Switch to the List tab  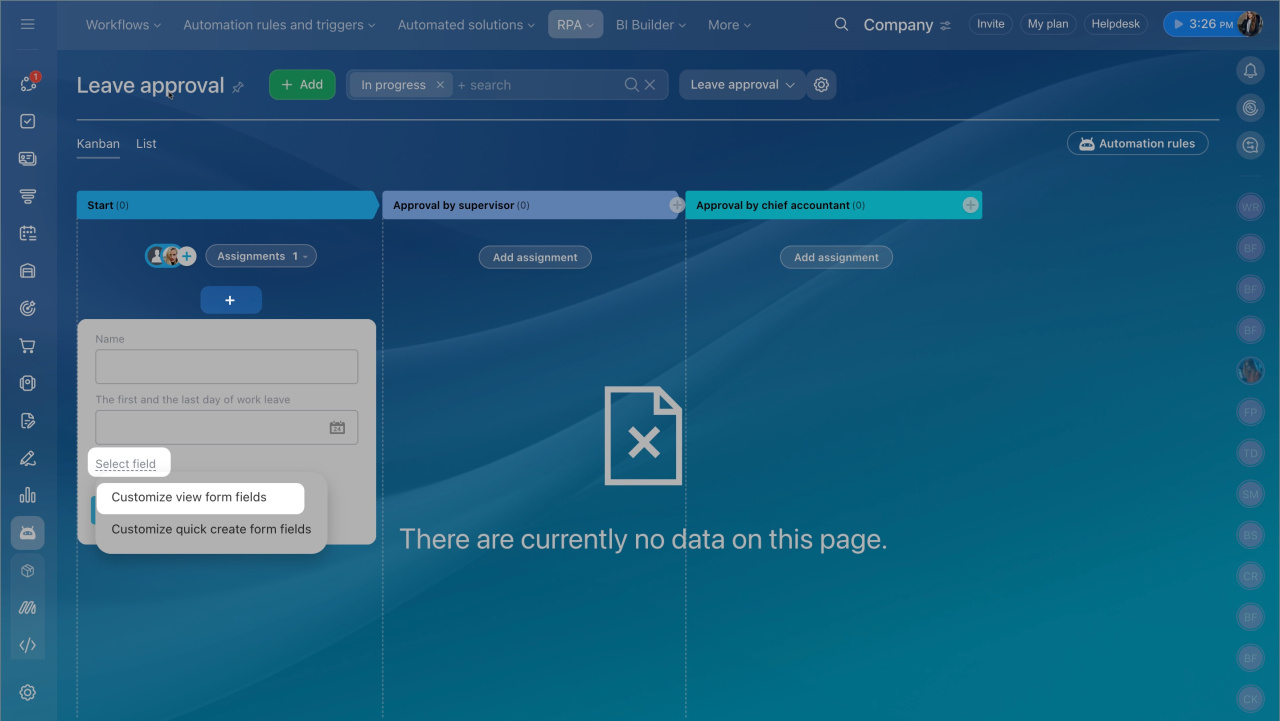coord(146,144)
